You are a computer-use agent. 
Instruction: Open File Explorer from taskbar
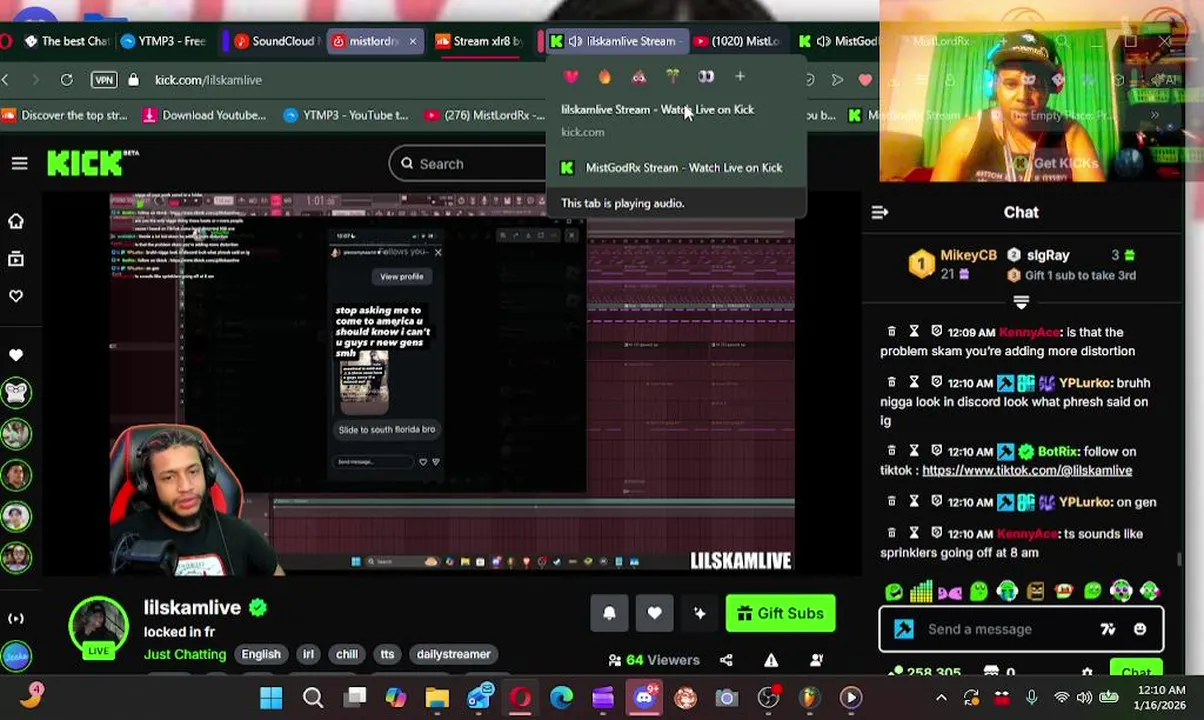tap(437, 697)
